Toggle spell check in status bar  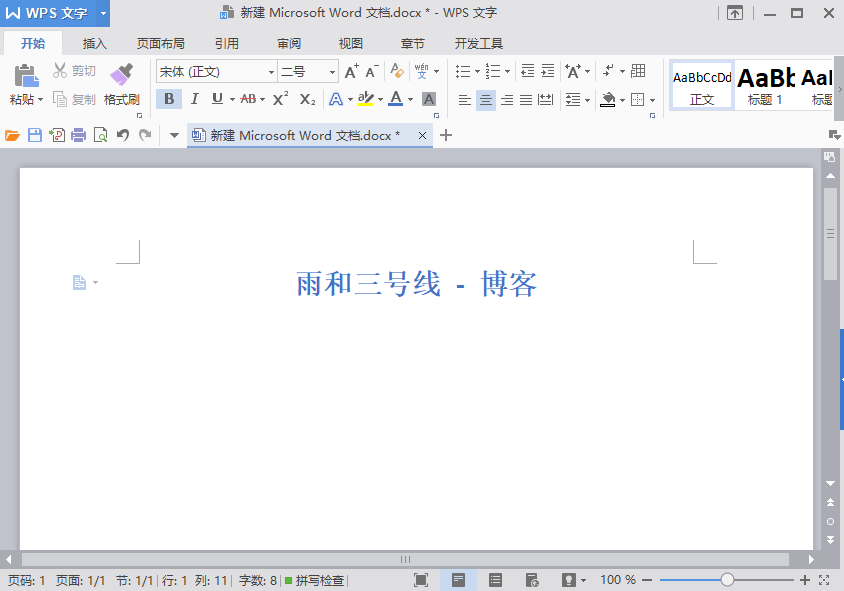tap(315, 580)
